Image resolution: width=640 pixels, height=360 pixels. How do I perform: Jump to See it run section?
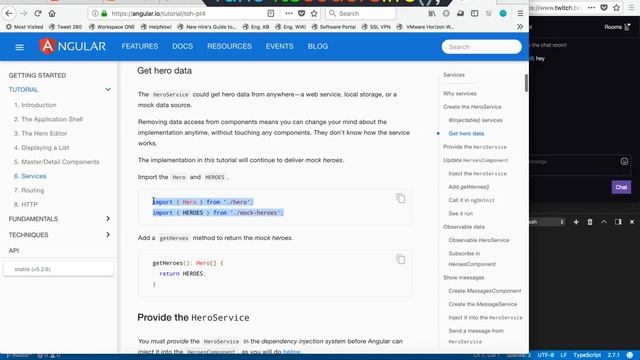(460, 213)
